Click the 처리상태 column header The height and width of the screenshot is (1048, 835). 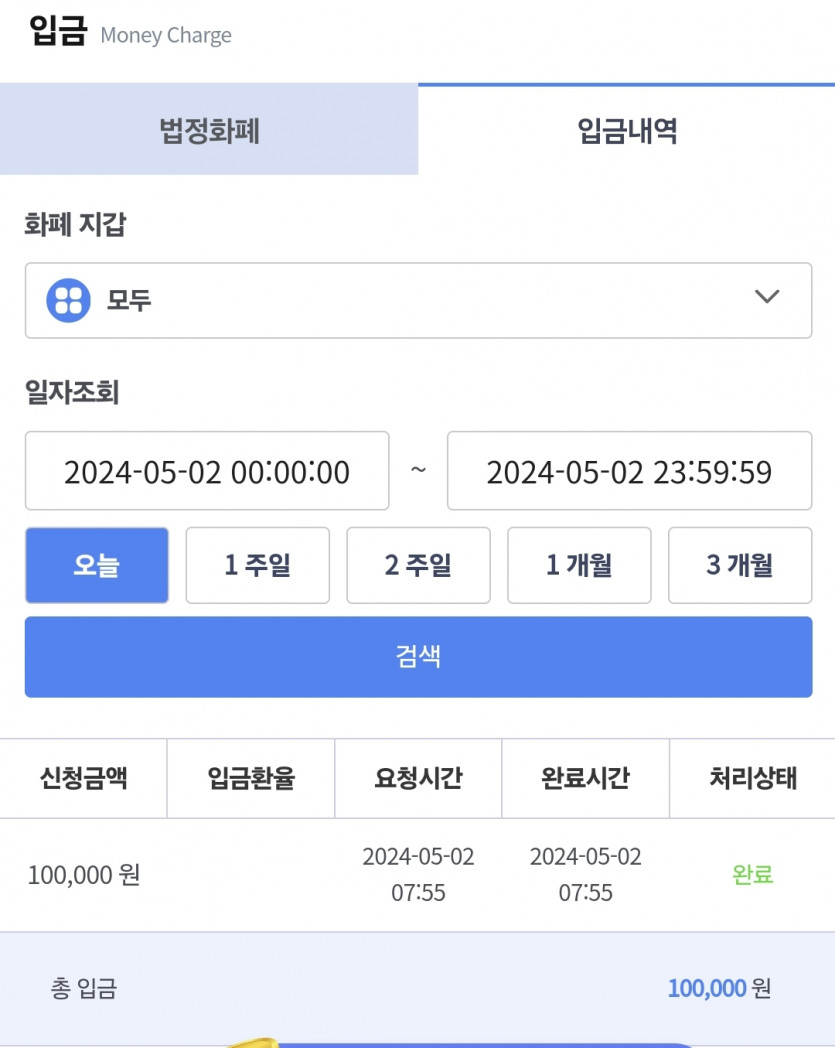click(753, 778)
